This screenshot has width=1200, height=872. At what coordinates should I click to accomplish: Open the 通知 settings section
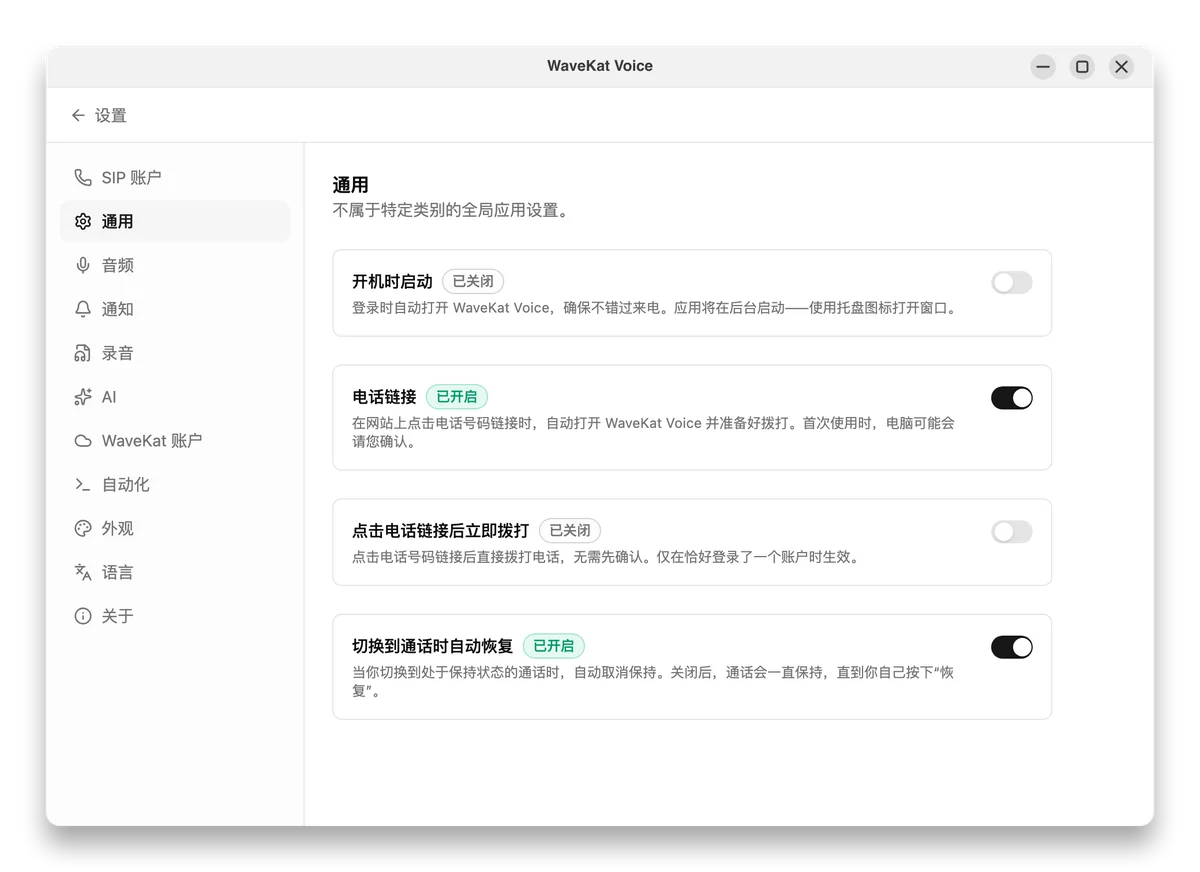[175, 310]
